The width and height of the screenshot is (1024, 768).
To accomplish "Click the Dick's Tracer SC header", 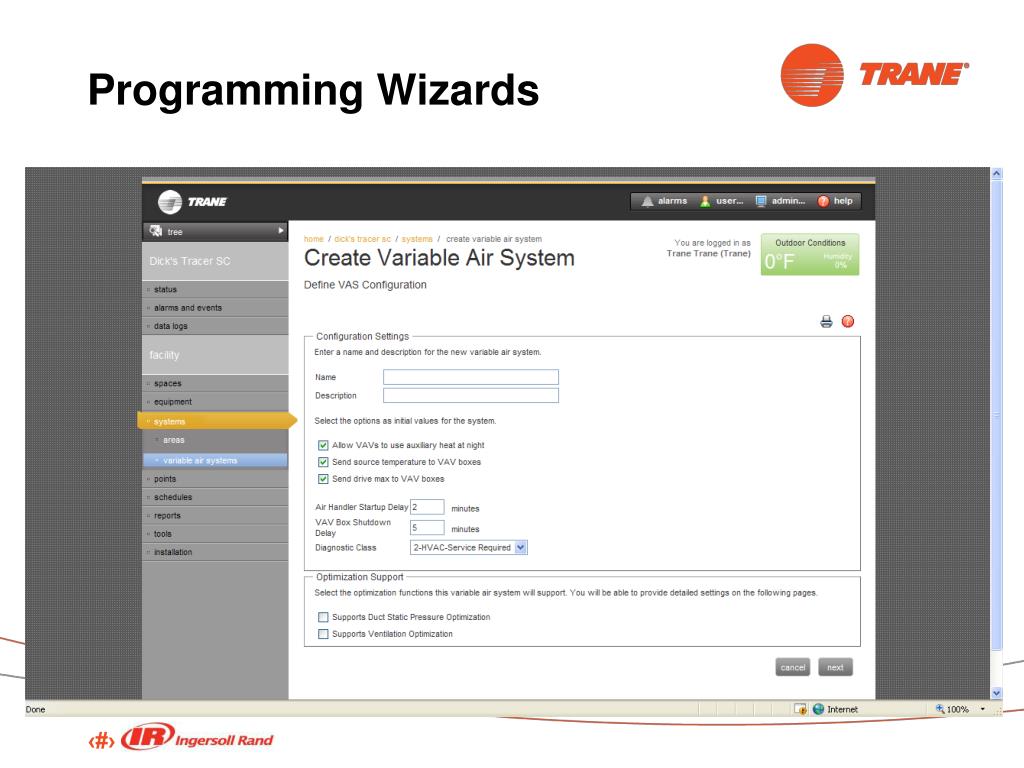I will point(215,261).
